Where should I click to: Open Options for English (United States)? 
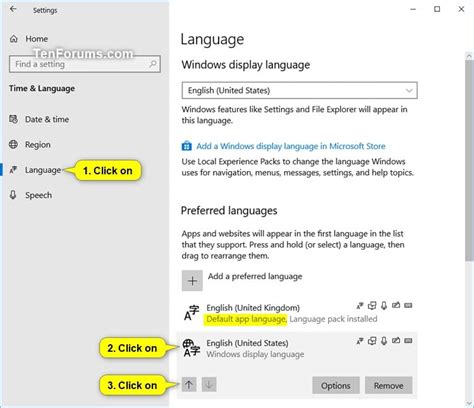(x=336, y=385)
